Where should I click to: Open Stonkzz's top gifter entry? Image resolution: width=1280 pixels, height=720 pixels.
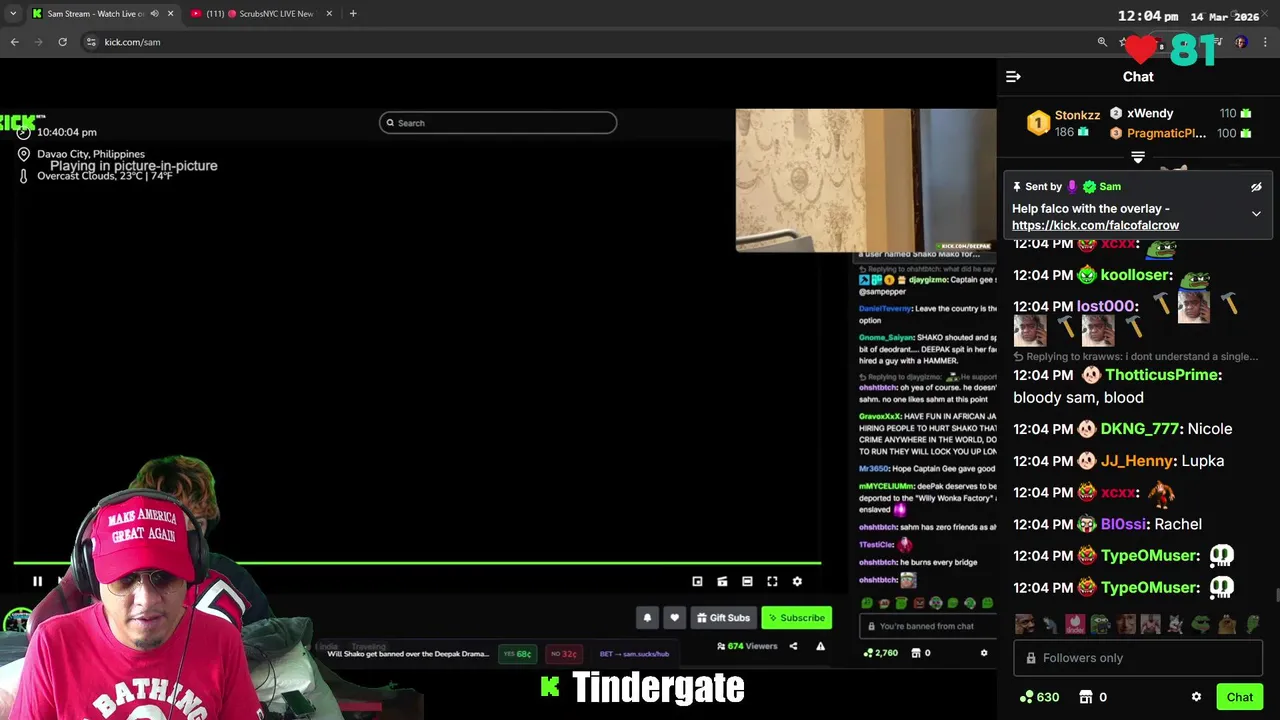(x=1064, y=123)
